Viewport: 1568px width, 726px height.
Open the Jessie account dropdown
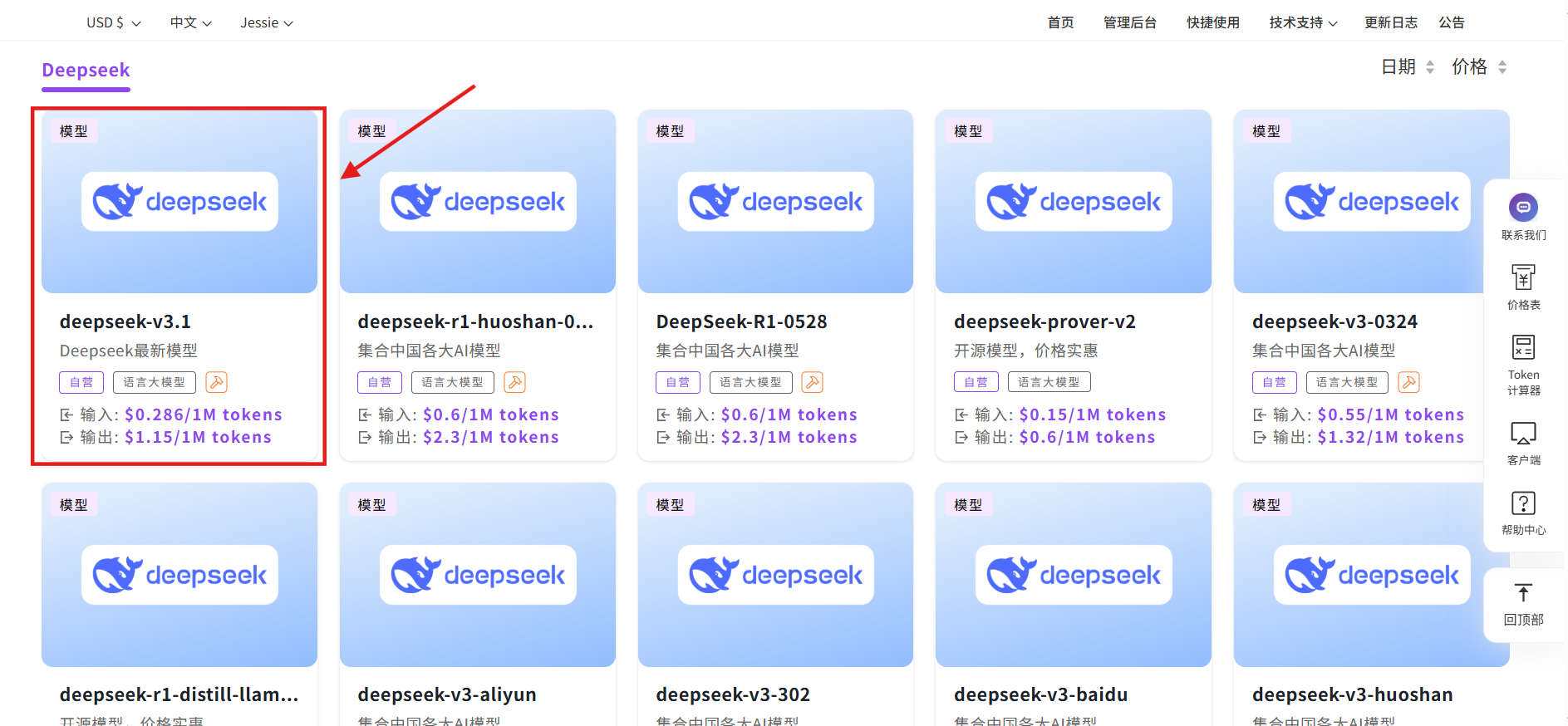click(267, 22)
